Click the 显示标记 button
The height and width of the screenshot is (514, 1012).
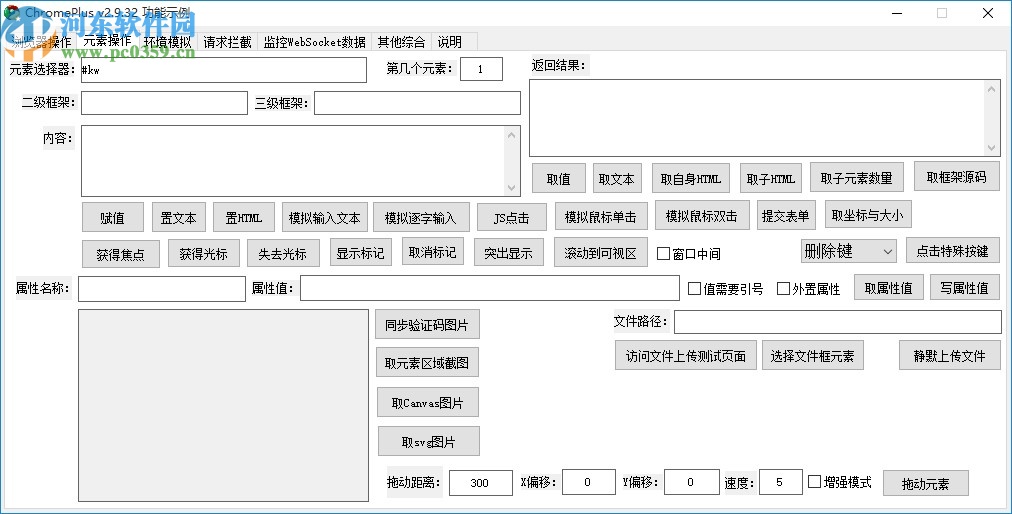pyautogui.click(x=360, y=252)
